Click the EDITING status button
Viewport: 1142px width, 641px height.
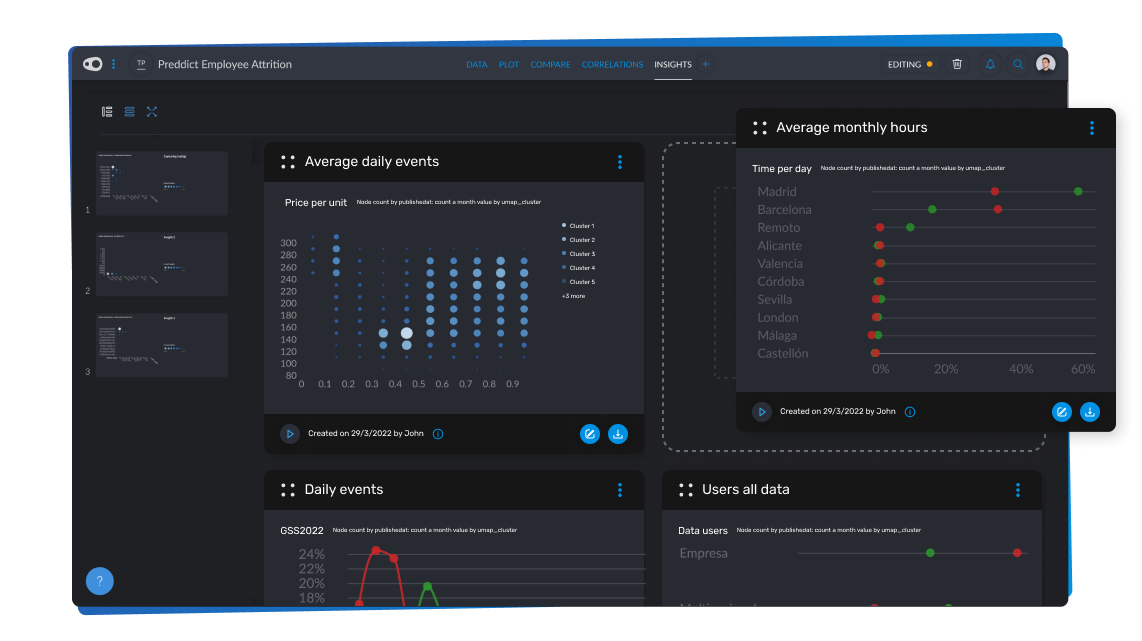click(908, 63)
